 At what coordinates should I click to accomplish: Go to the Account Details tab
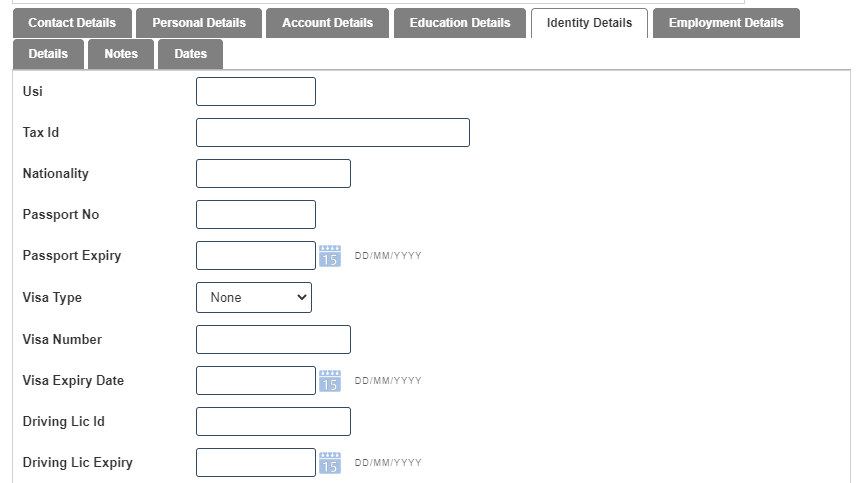(327, 23)
